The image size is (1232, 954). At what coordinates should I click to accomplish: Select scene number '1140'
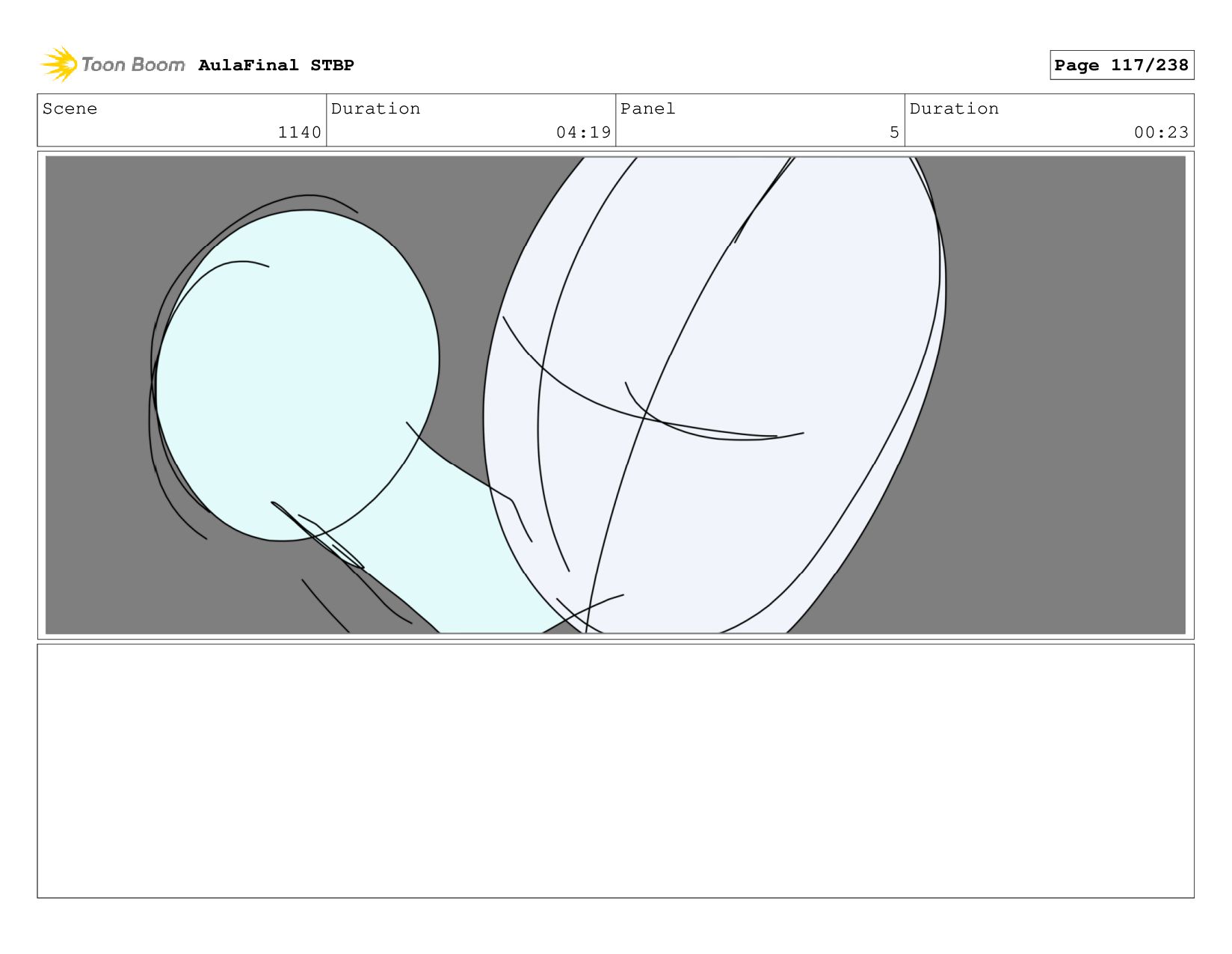point(299,132)
